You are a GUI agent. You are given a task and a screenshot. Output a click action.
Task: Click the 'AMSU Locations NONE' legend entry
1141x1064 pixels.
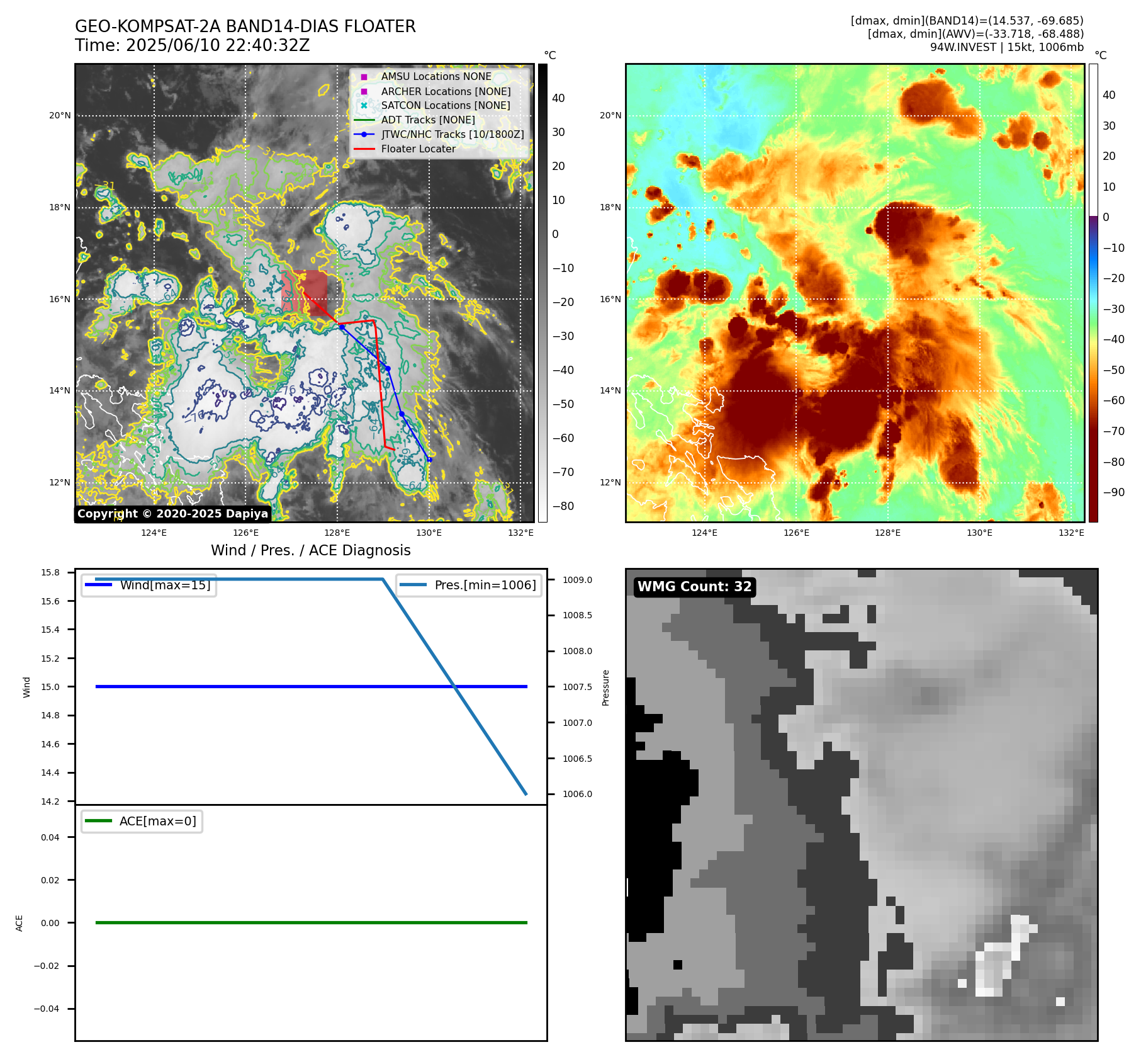pos(436,76)
